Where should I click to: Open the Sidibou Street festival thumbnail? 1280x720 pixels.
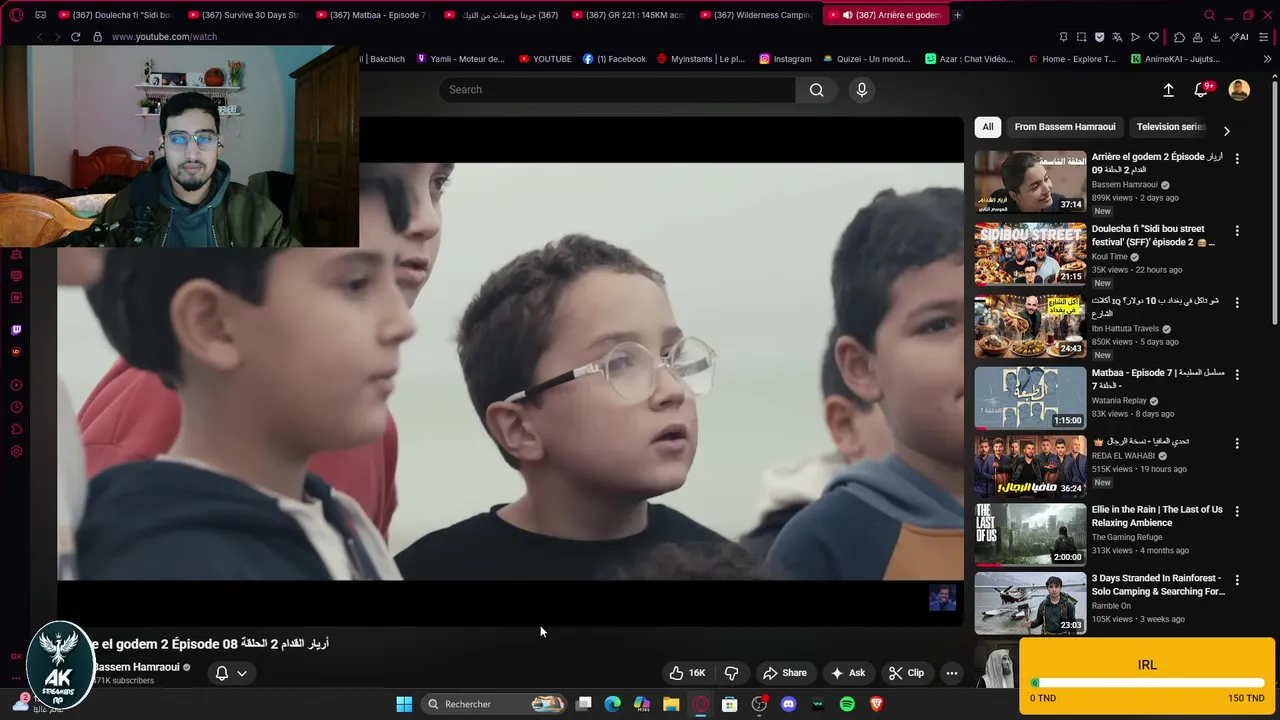[x=1030, y=254]
